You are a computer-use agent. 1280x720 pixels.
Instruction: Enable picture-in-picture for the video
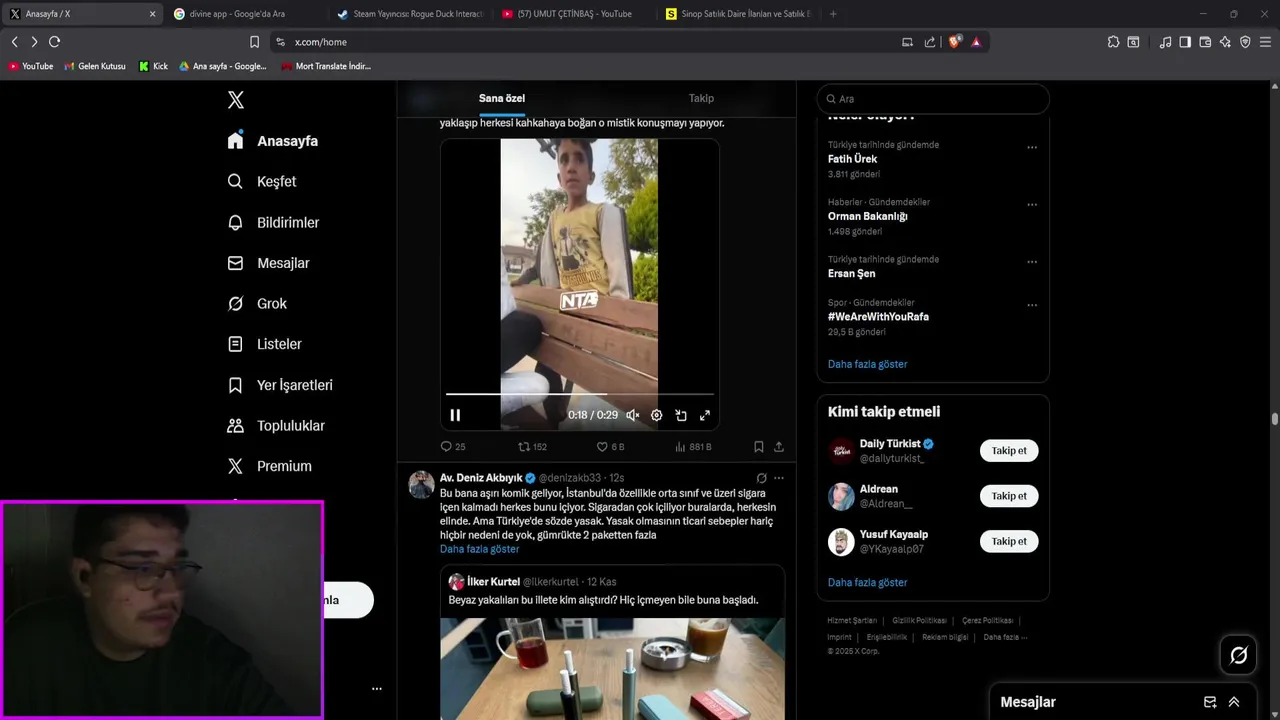[x=680, y=415]
